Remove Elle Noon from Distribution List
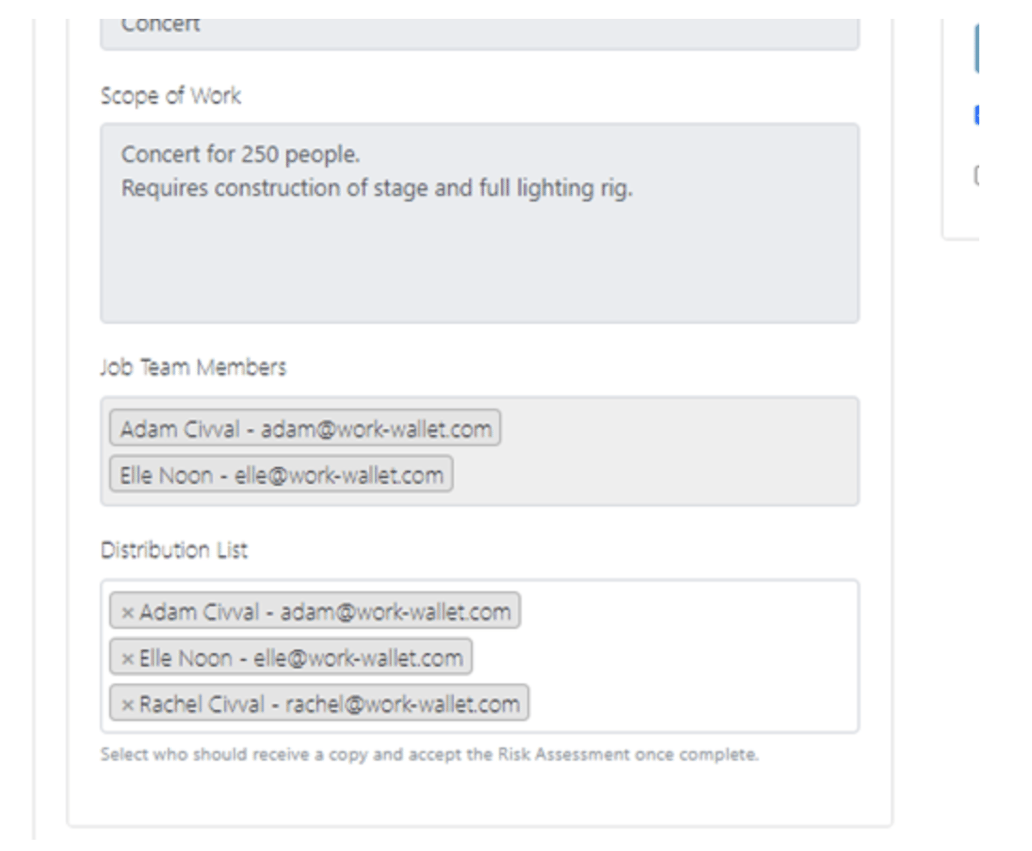The height and width of the screenshot is (851, 1032). (x=128, y=659)
